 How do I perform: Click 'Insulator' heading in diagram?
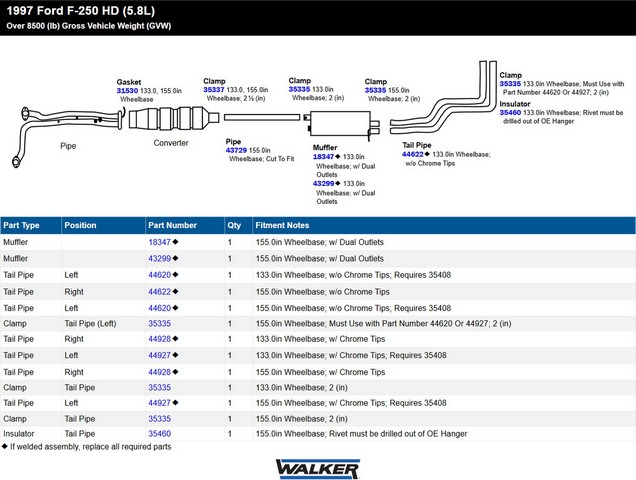coord(515,104)
